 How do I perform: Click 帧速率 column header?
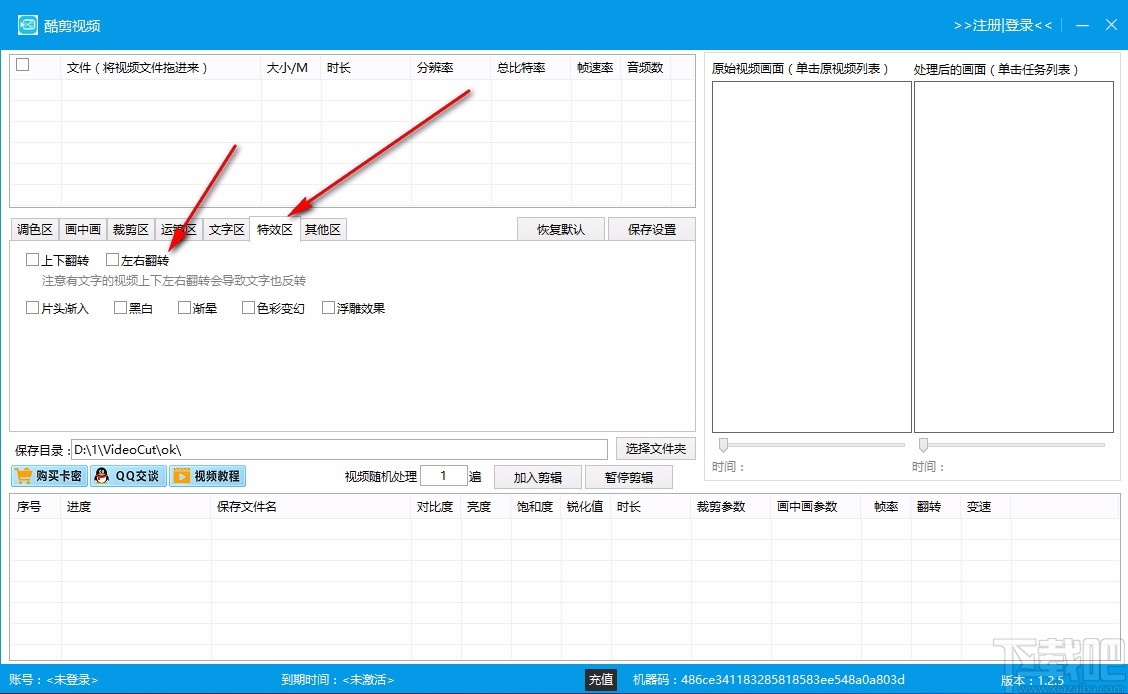point(596,68)
